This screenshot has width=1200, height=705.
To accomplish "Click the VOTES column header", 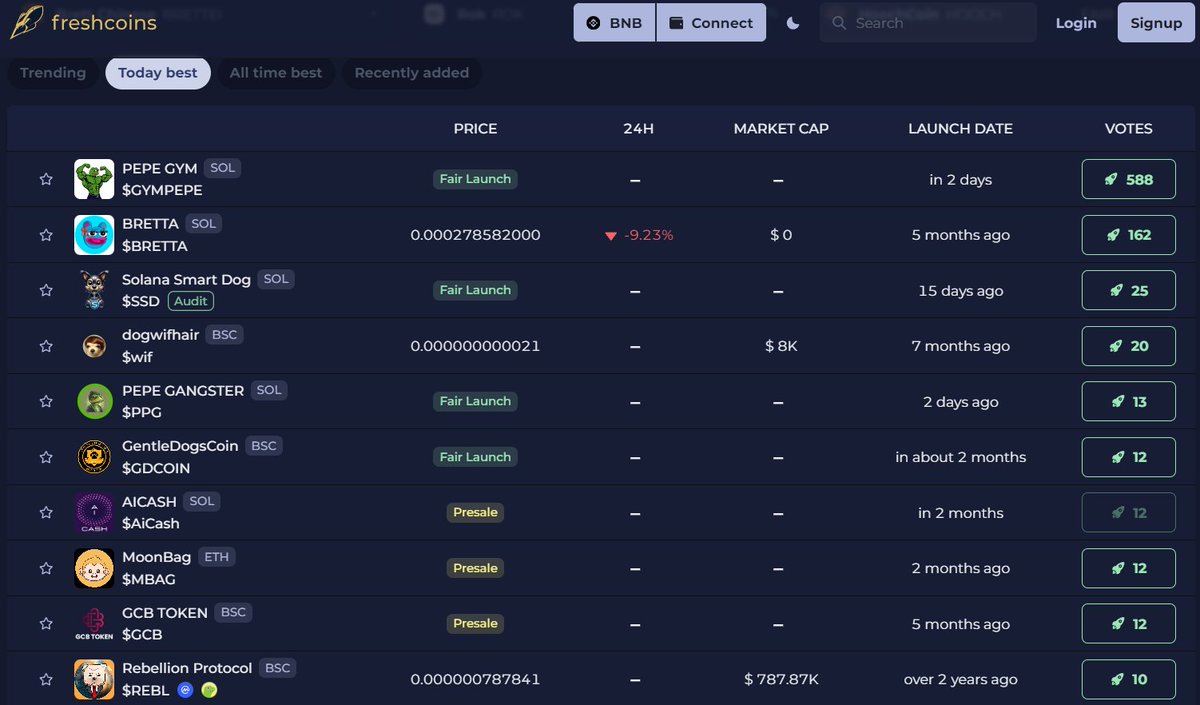I will pyautogui.click(x=1129, y=129).
